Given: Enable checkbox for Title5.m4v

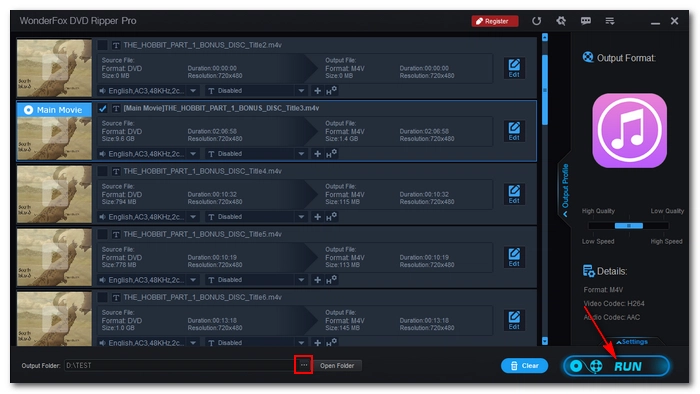Looking at the screenshot, I should (x=103, y=234).
